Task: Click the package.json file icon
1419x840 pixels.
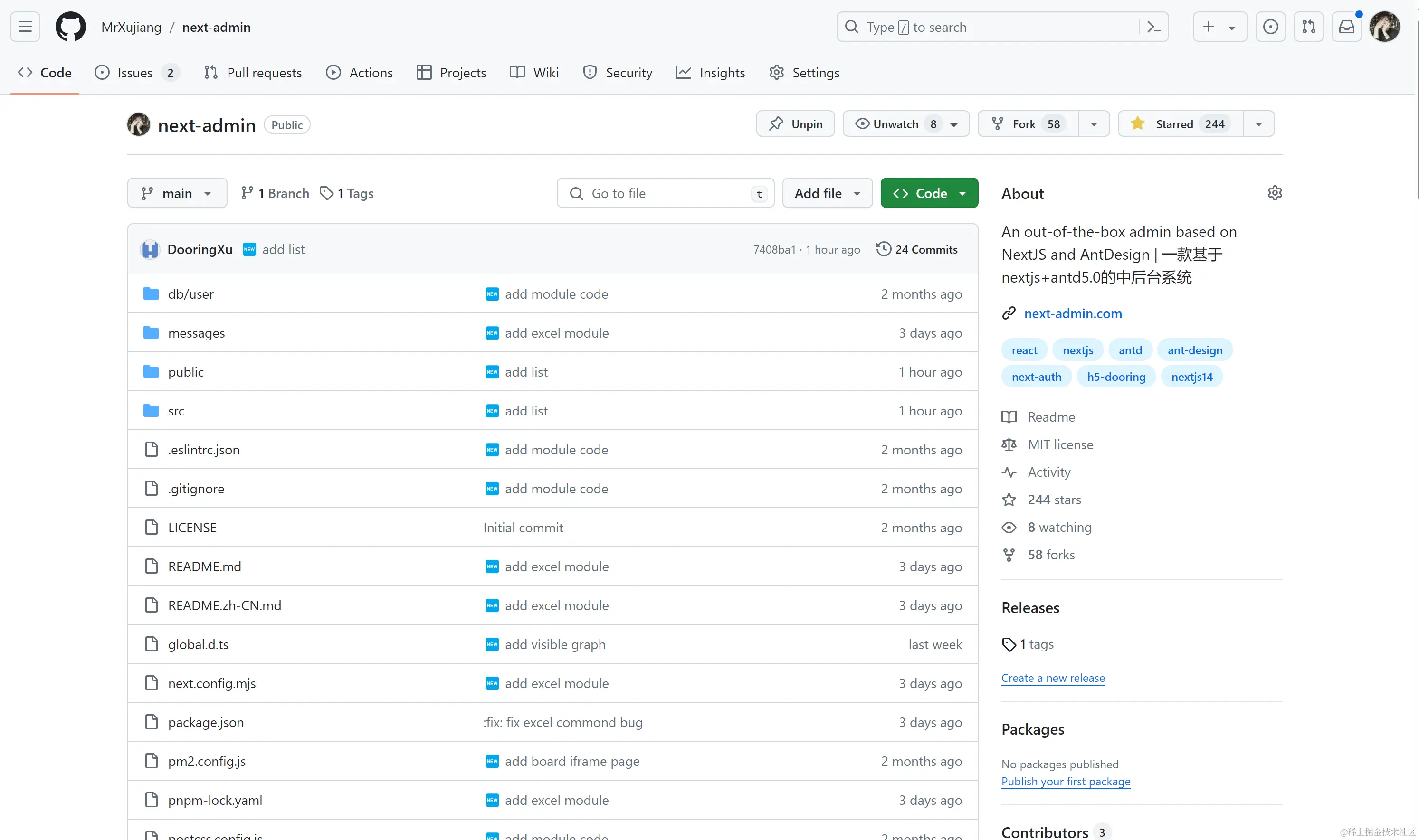Action: click(151, 722)
